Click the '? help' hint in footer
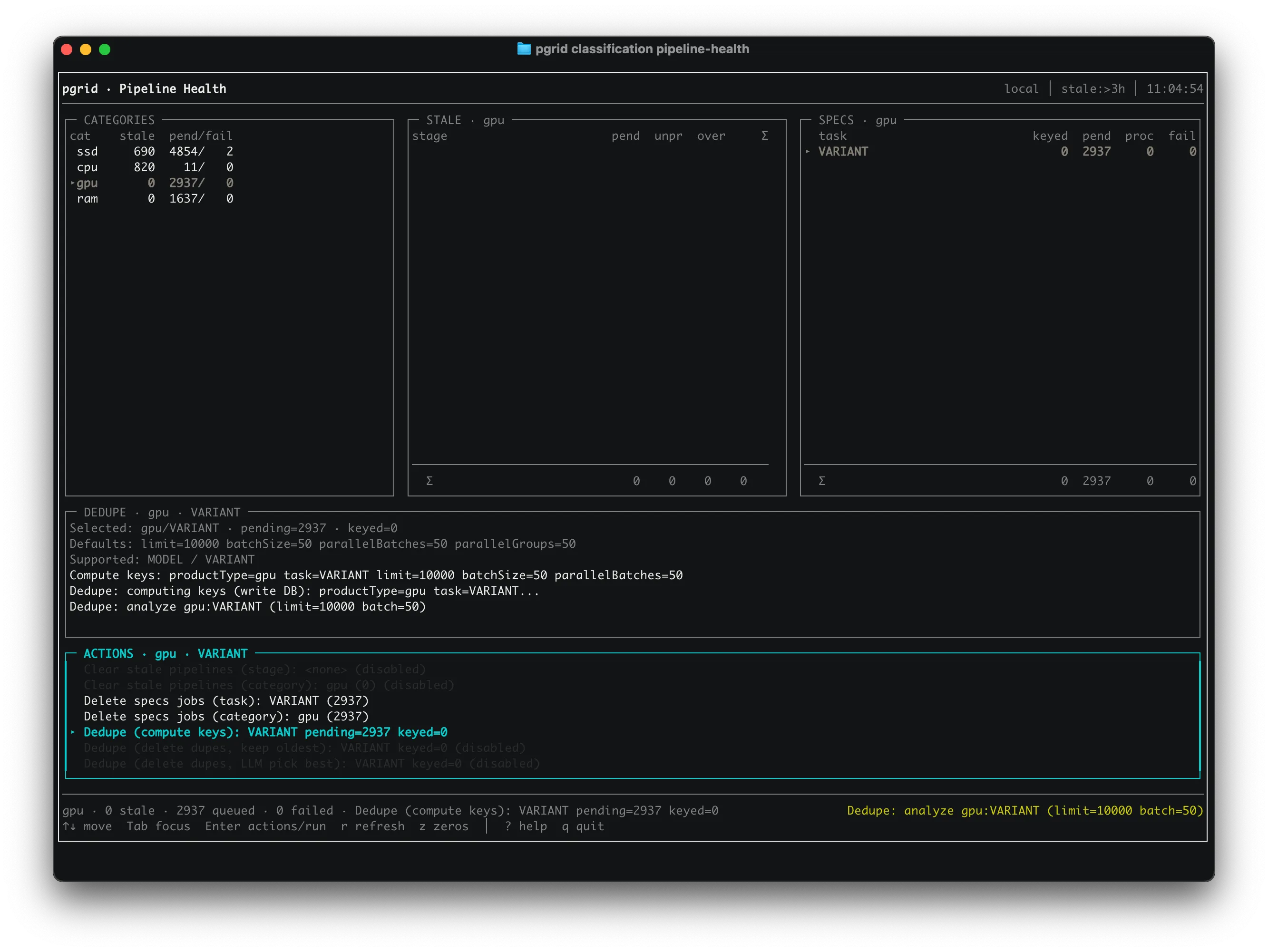Screen dimensions: 1268x952 (x=526, y=826)
